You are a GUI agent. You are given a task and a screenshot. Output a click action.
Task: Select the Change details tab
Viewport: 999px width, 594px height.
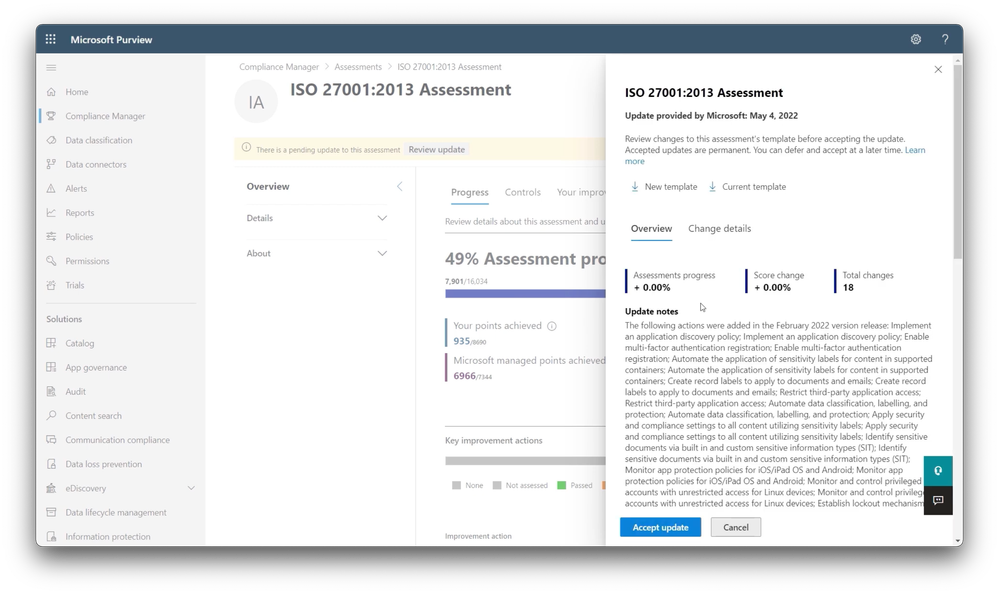(719, 229)
